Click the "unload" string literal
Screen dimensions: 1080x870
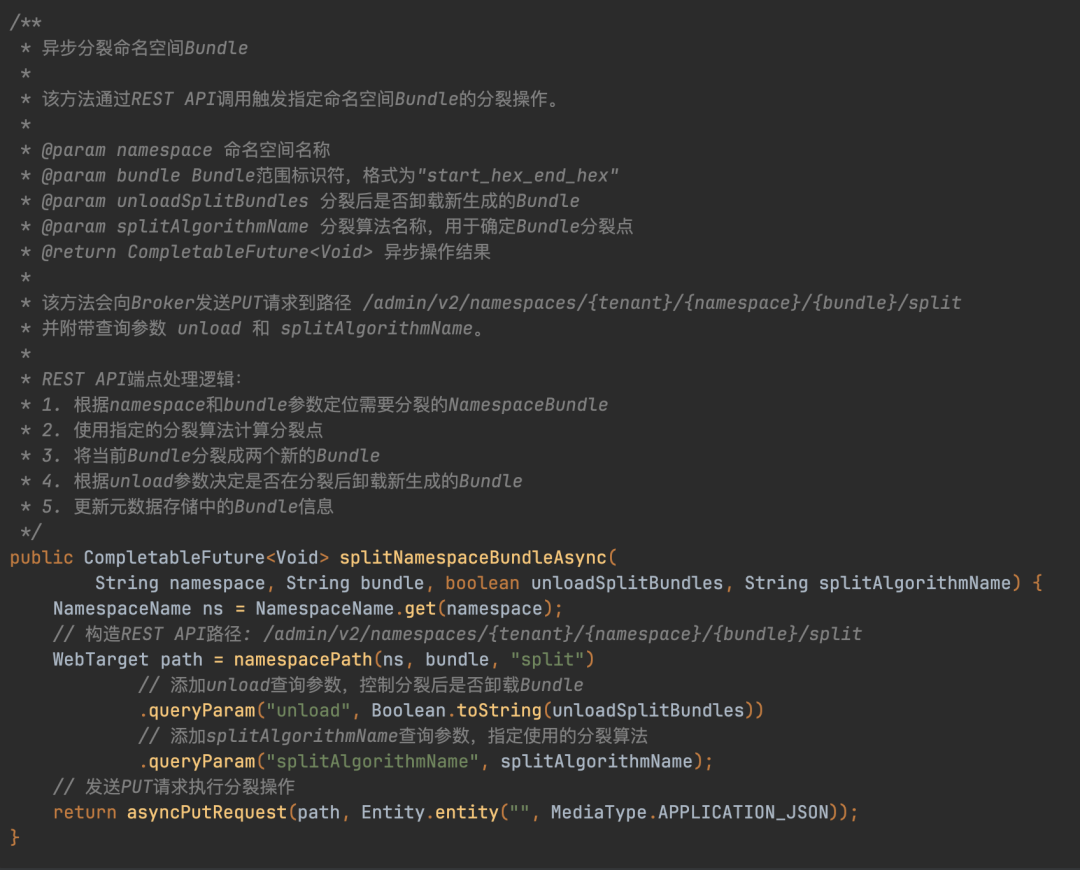pyautogui.click(x=308, y=710)
